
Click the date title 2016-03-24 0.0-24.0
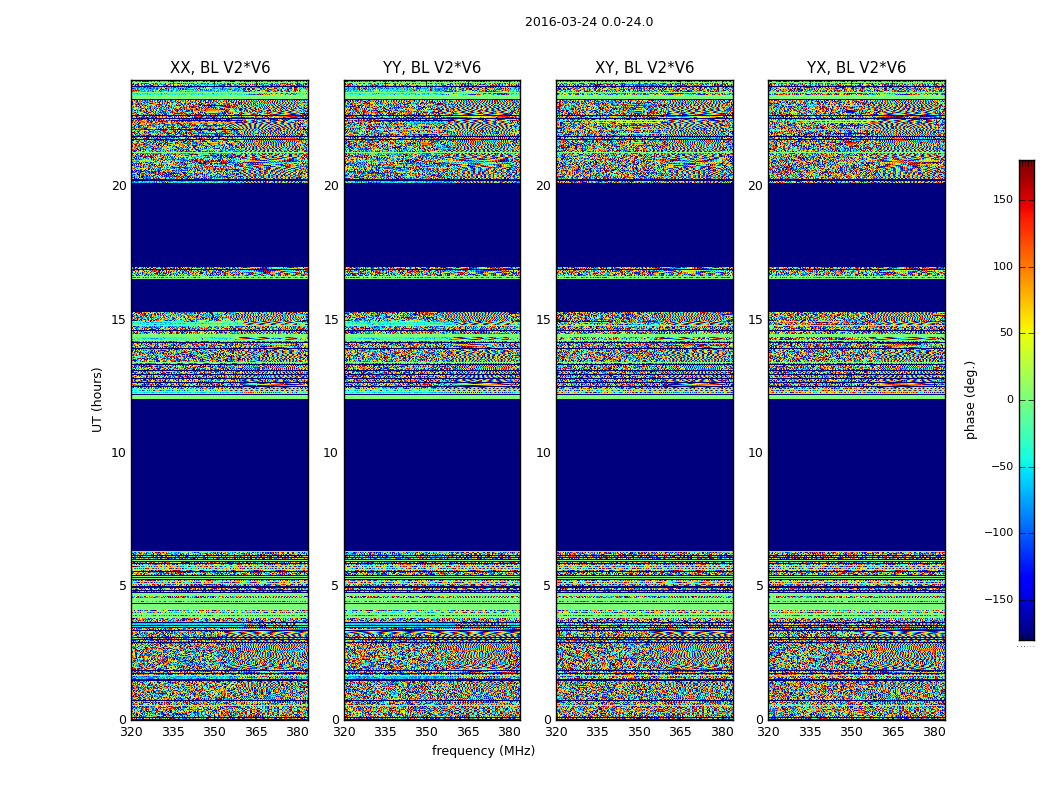coord(588,22)
